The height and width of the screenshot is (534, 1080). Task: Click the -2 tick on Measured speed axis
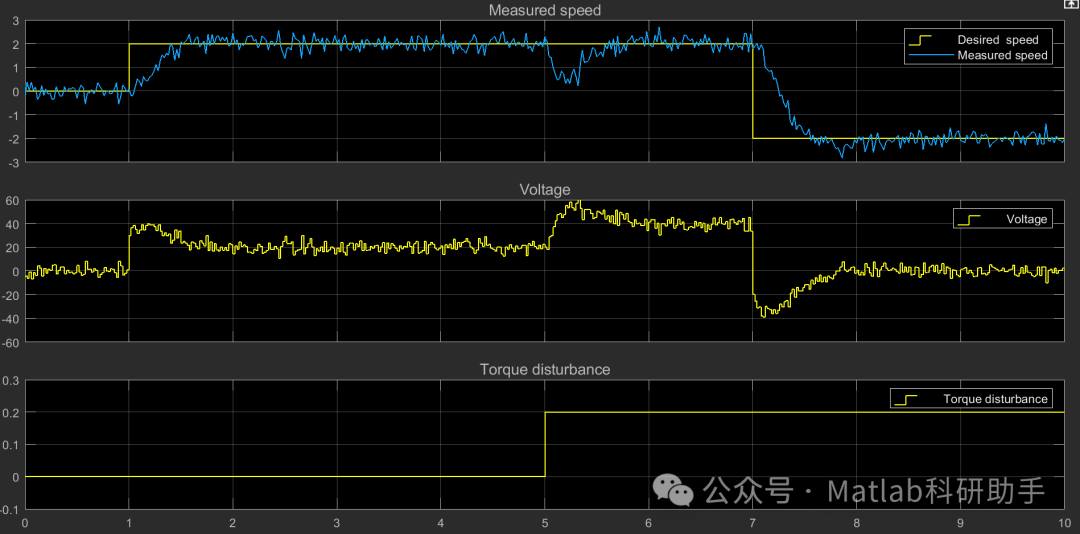14,138
